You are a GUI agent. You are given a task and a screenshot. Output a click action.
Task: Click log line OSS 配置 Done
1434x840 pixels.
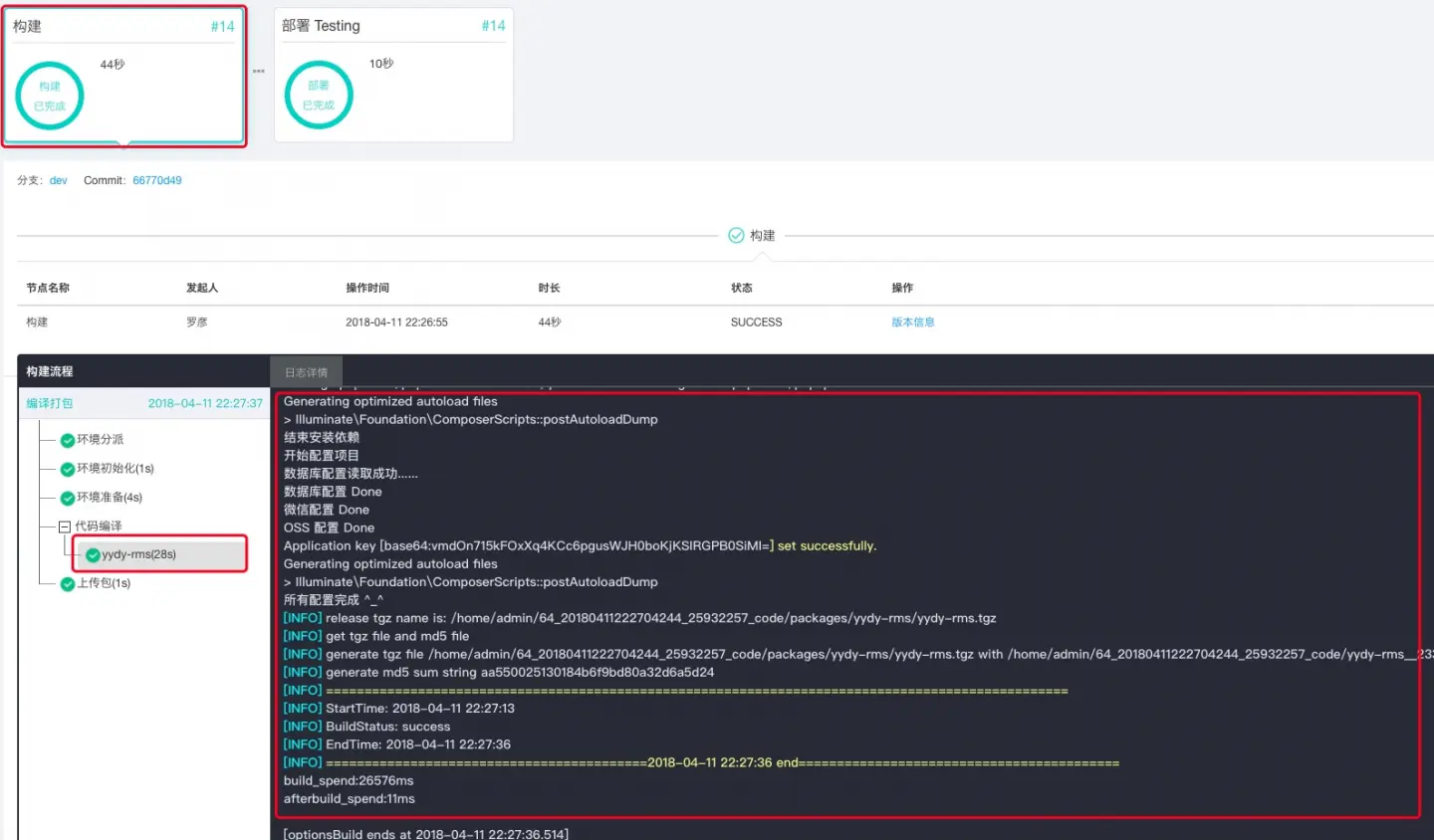(x=330, y=527)
